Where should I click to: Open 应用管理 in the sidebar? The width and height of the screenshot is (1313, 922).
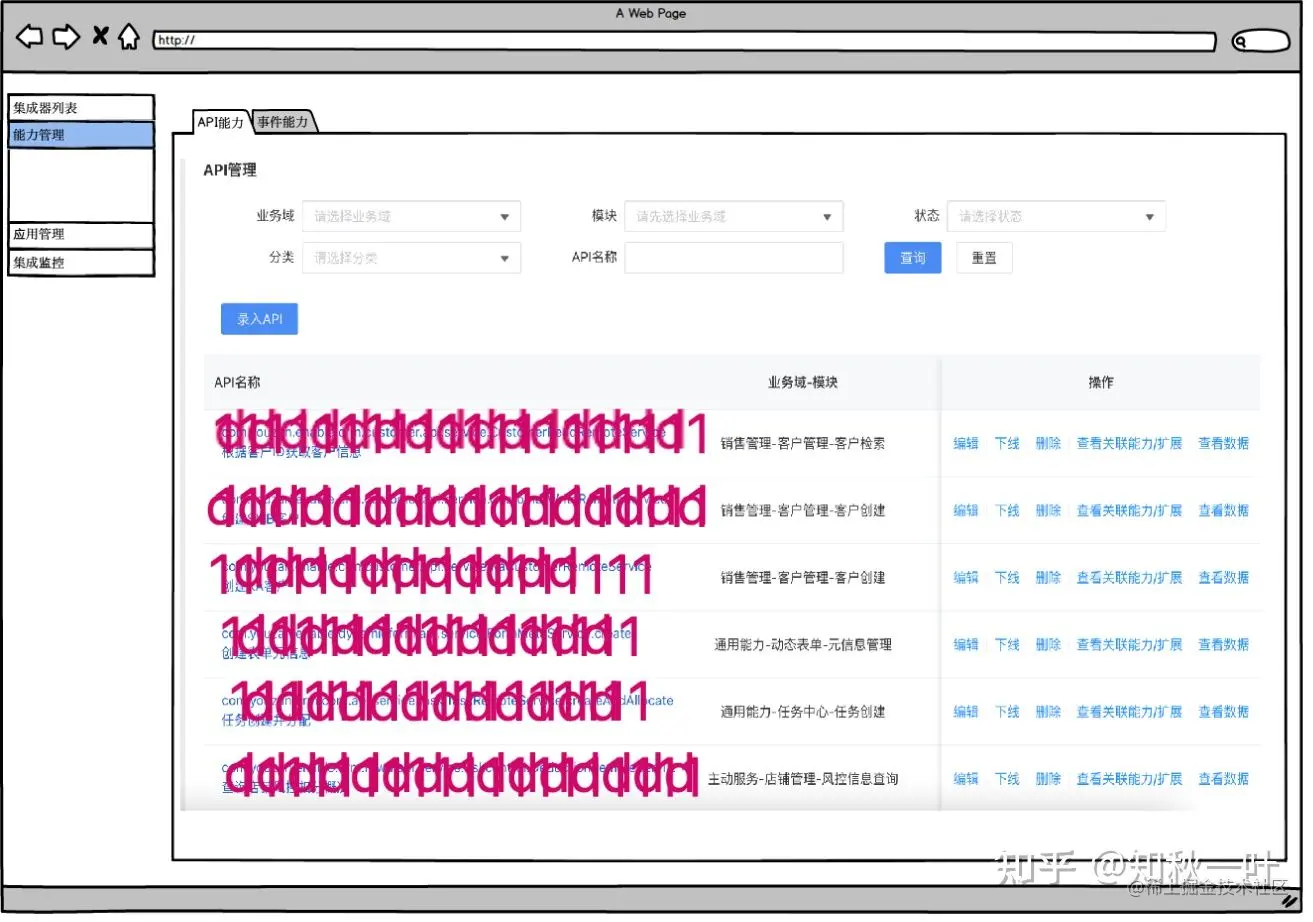tap(81, 235)
